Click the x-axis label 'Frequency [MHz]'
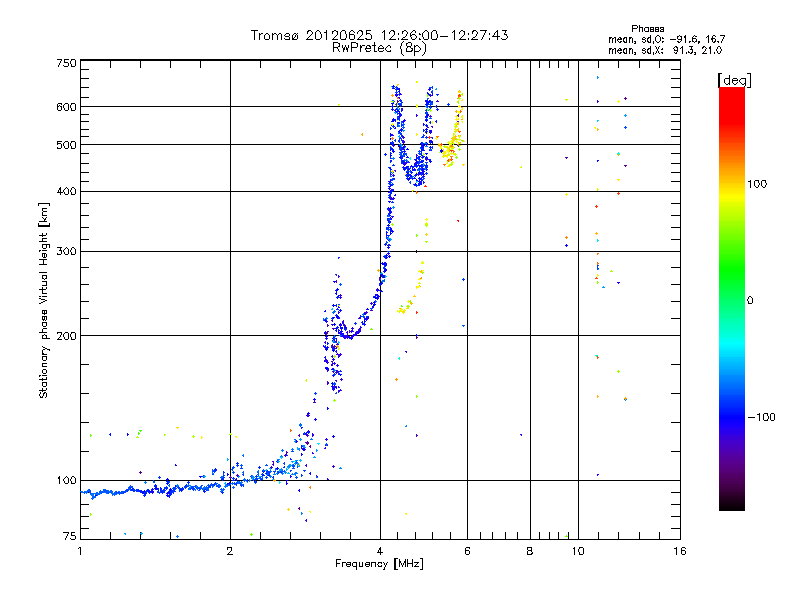This screenshot has width=800, height=600. pyautogui.click(x=379, y=564)
